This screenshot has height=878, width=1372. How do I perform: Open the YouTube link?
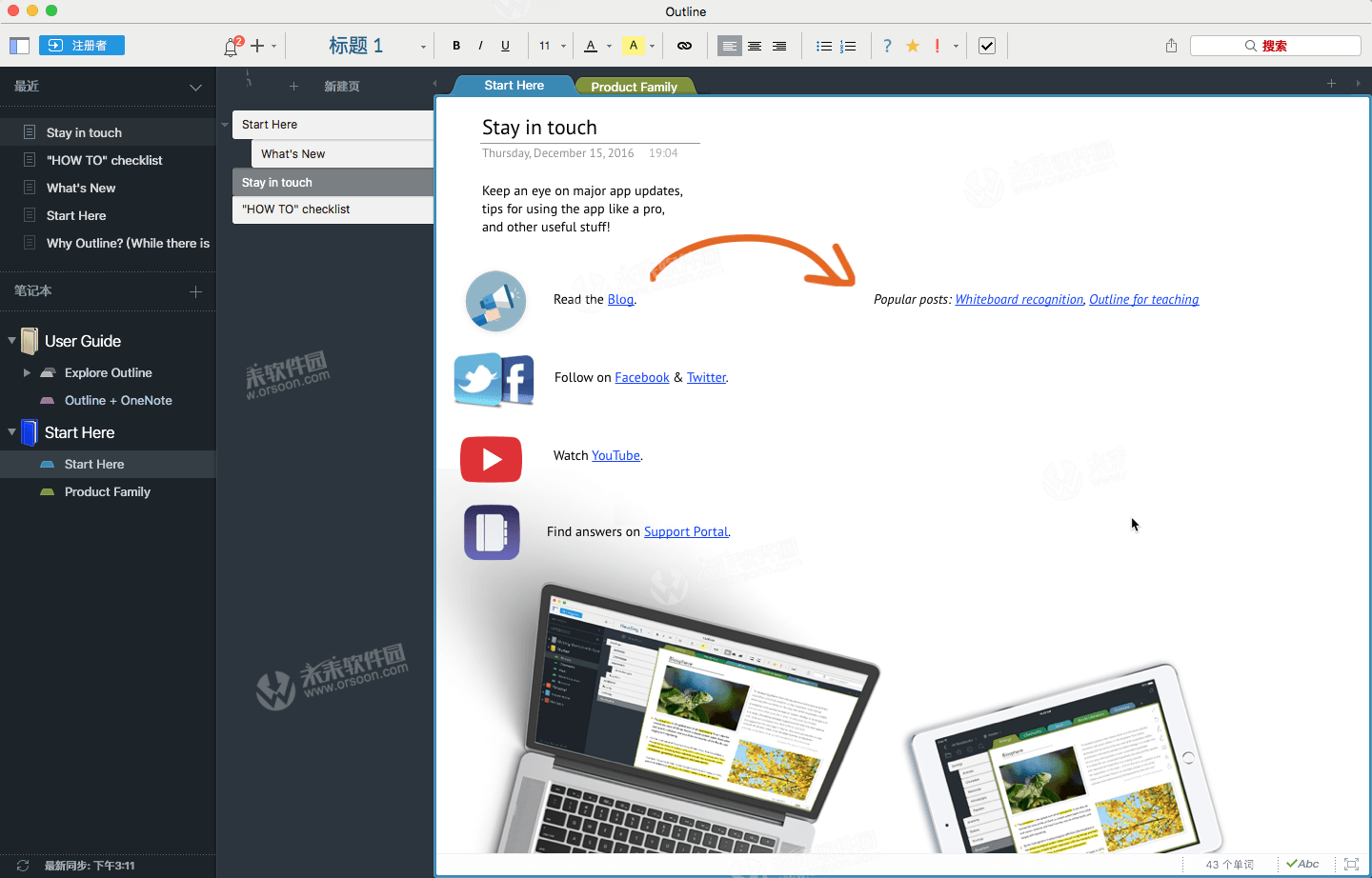(615, 455)
